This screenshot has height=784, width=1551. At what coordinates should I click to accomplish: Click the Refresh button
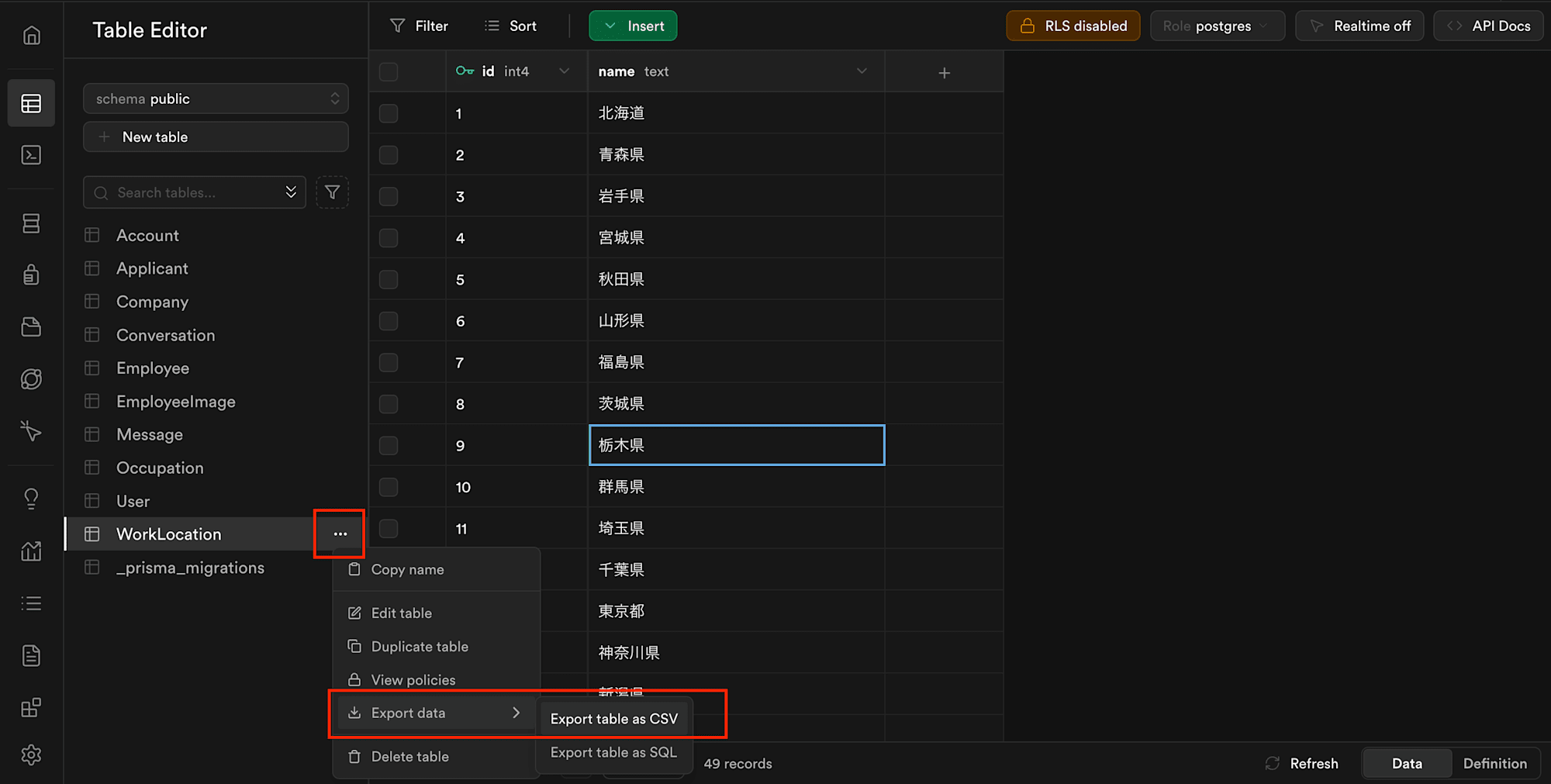[x=1301, y=763]
